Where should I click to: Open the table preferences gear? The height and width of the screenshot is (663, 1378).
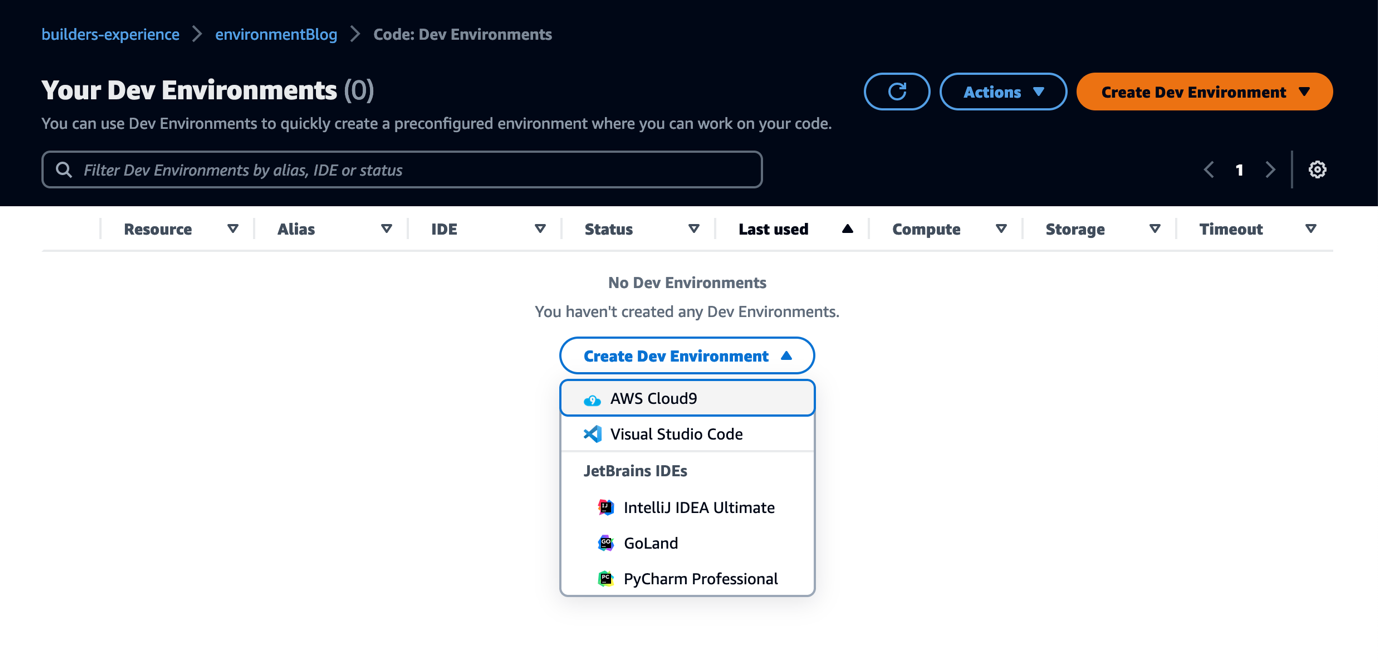coord(1317,169)
